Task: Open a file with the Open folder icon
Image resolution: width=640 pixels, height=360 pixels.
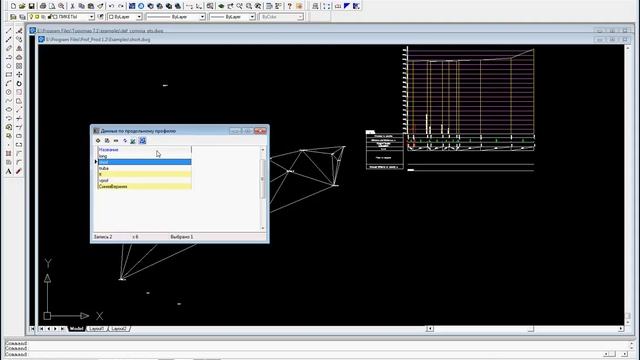Action: tap(22, 6)
